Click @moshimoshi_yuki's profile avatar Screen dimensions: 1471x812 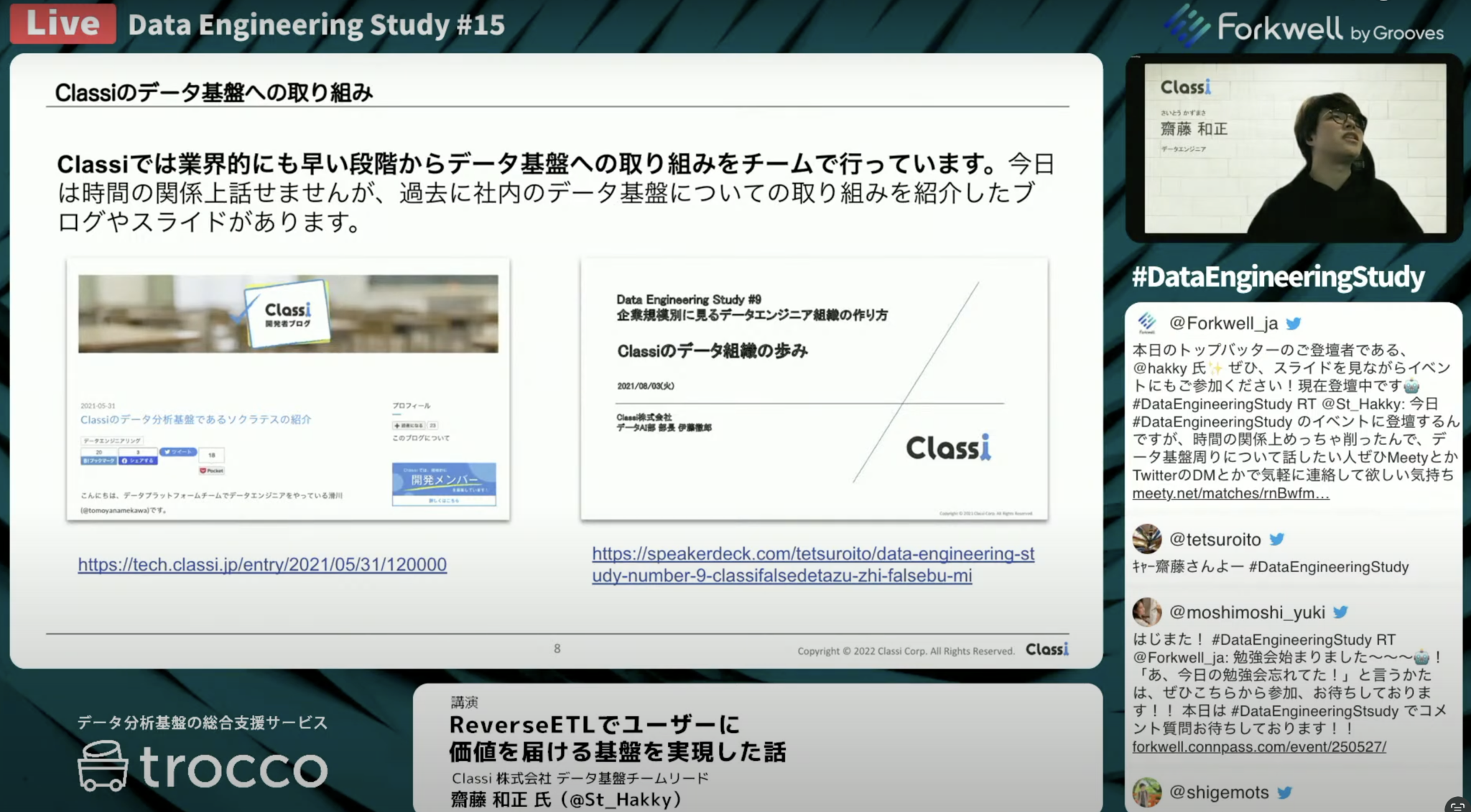pos(1148,612)
